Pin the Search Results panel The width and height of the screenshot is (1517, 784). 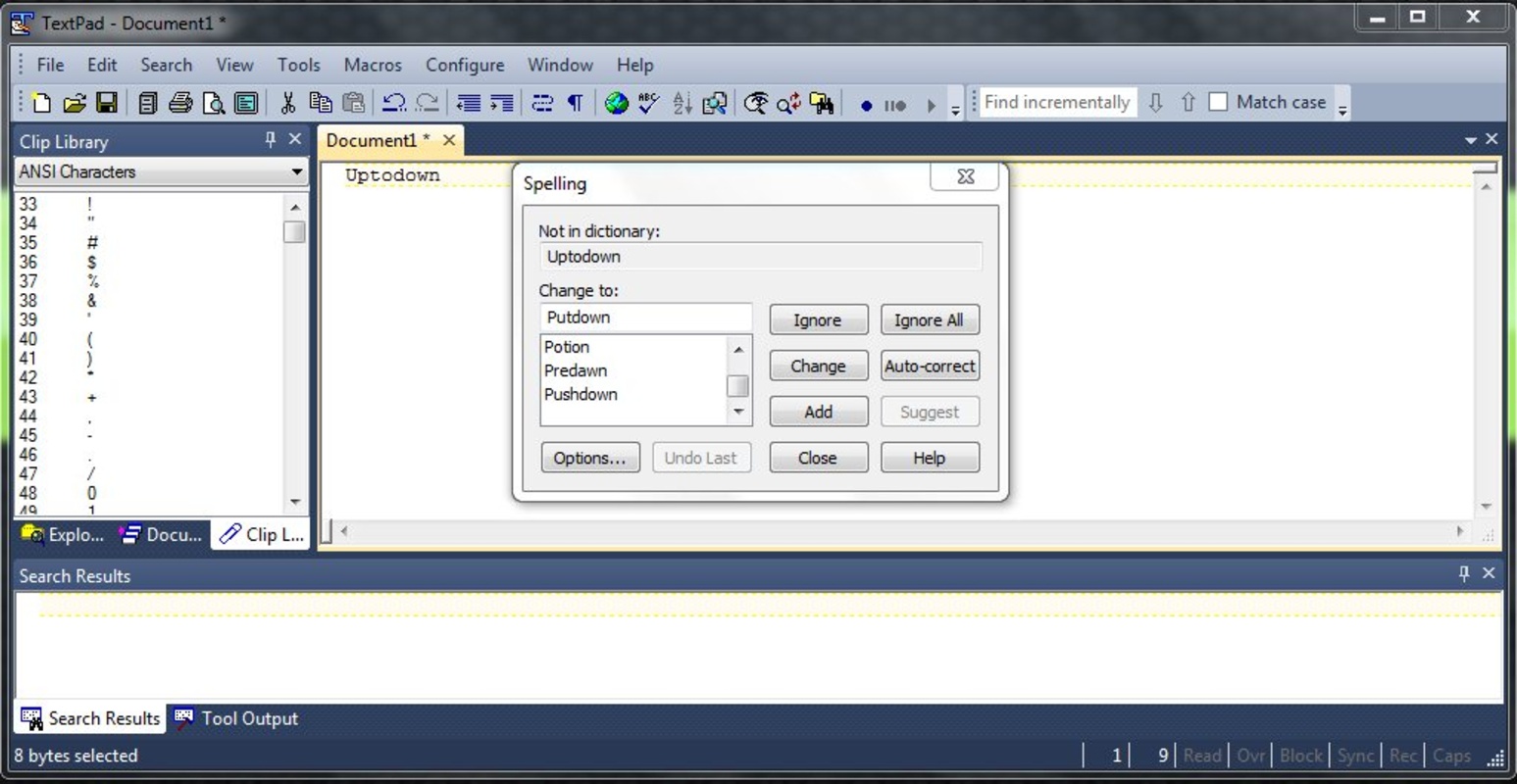1464,573
